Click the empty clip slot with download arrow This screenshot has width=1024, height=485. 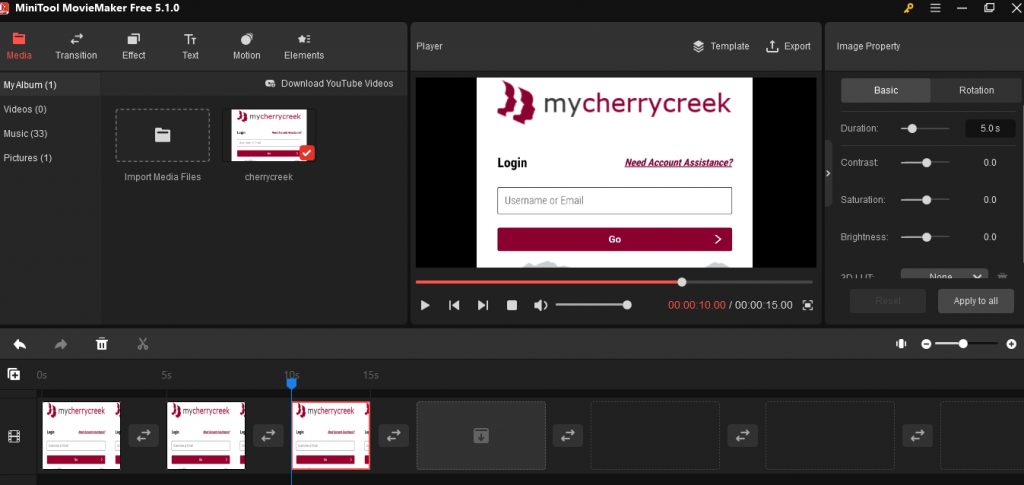click(481, 435)
